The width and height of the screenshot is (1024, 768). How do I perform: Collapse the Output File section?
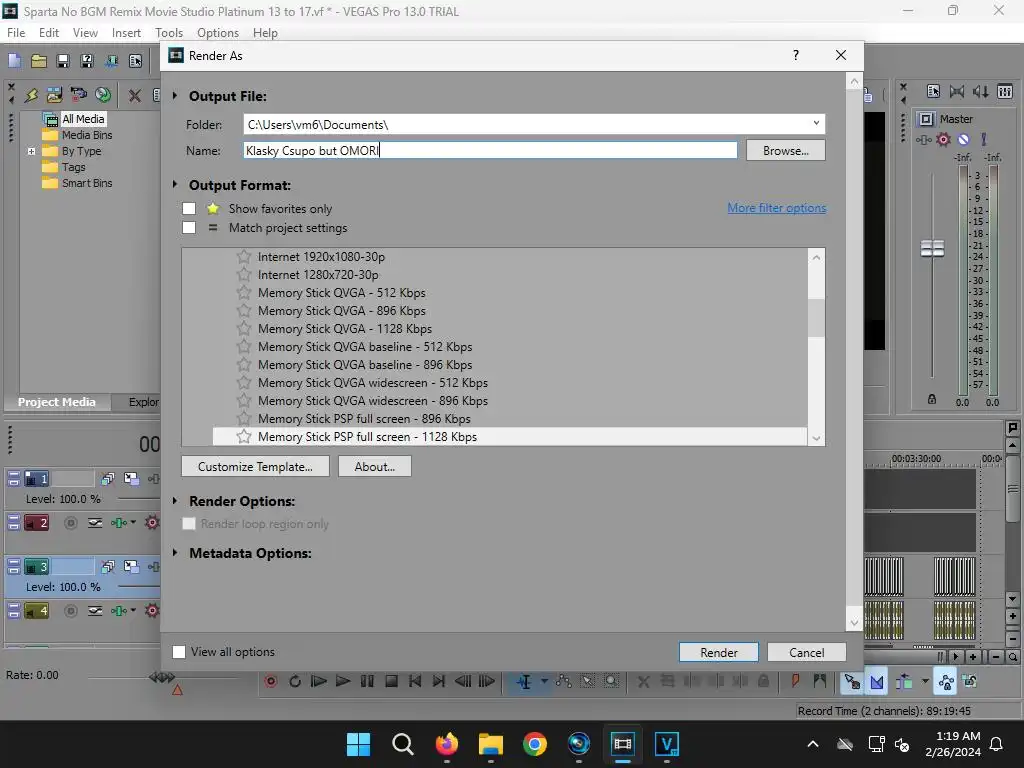pos(175,96)
